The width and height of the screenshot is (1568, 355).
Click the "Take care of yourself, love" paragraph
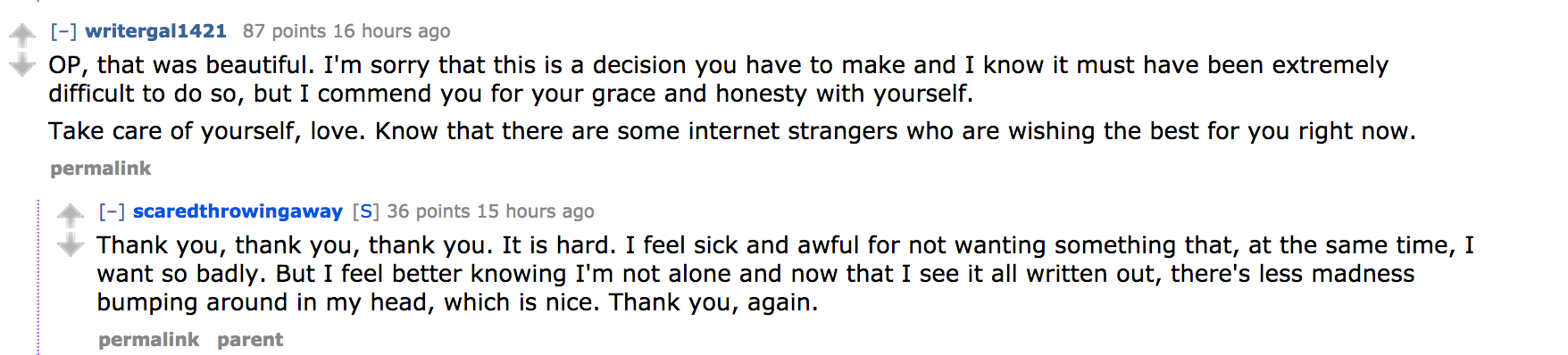732,131
